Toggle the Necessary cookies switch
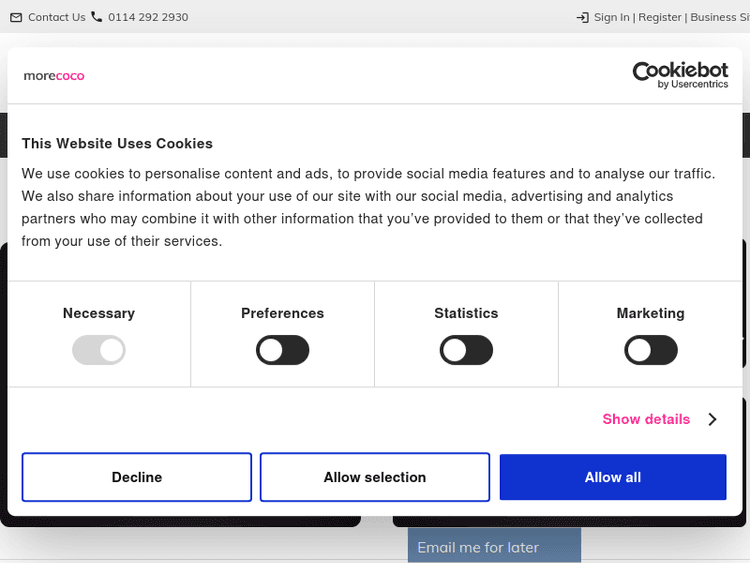This screenshot has height=563, width=750. [99, 350]
